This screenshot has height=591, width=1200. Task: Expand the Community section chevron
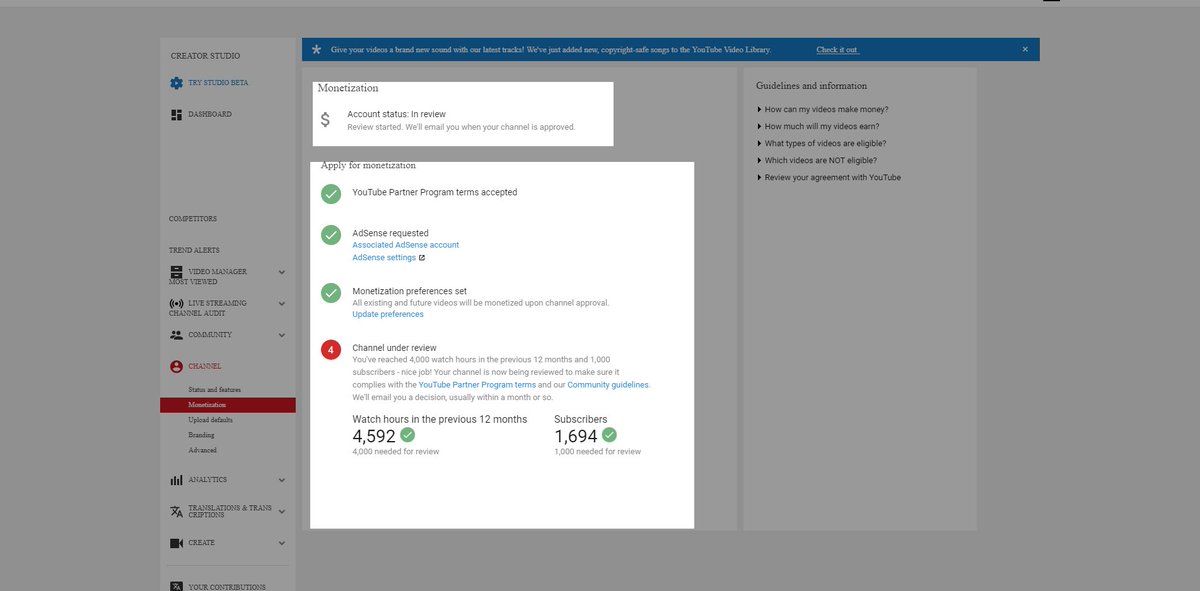(x=282, y=335)
